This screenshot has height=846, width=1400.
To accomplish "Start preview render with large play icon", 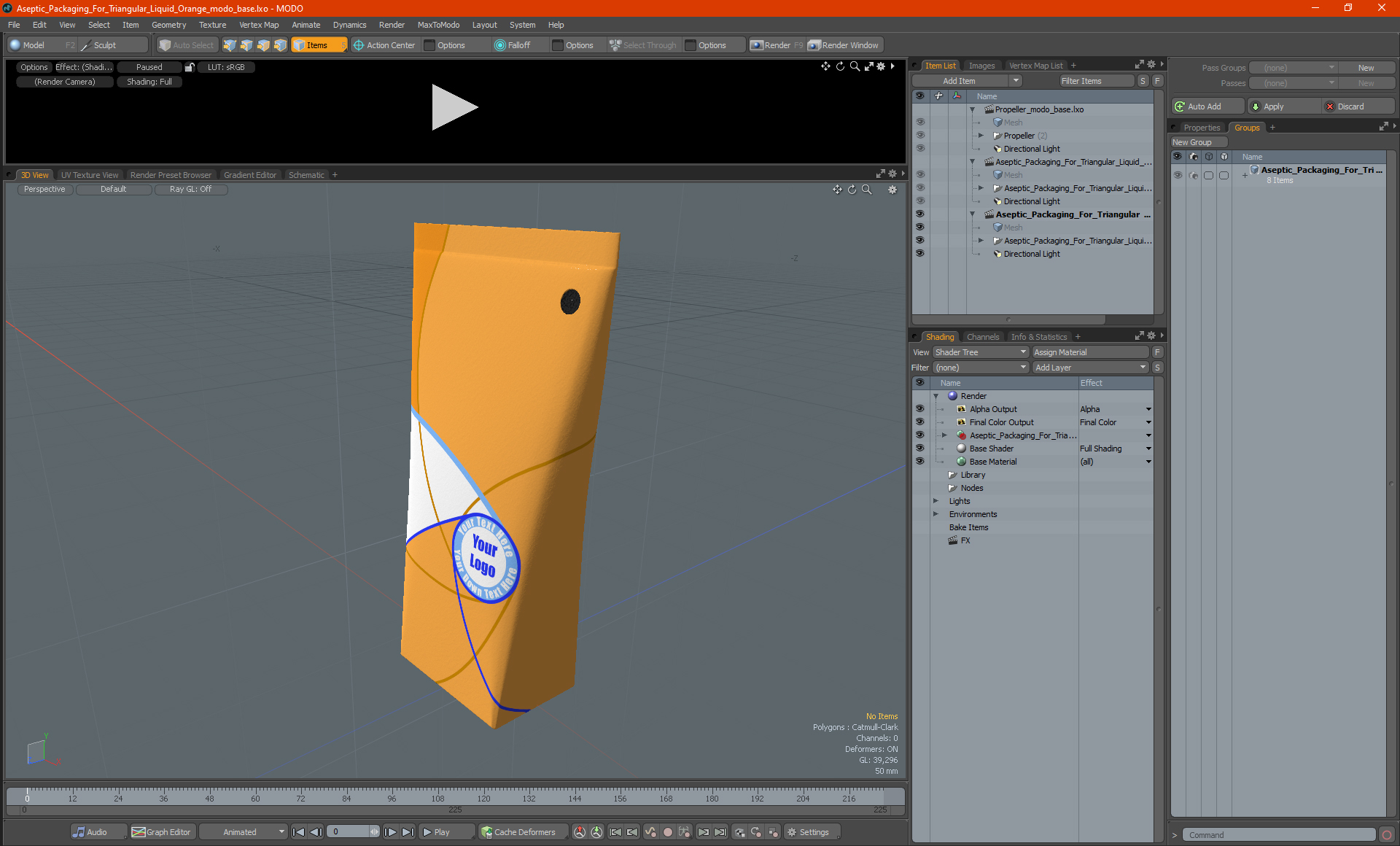I will click(454, 107).
